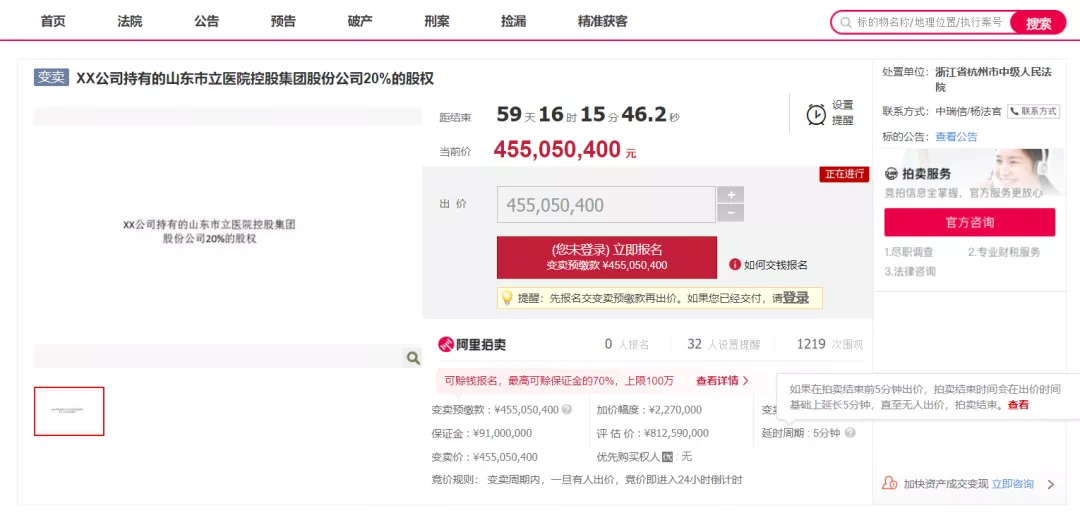This screenshot has height=513, width=1080.
Task: Expand the arrow next to 立即咨询
Action: [x=1050, y=484]
